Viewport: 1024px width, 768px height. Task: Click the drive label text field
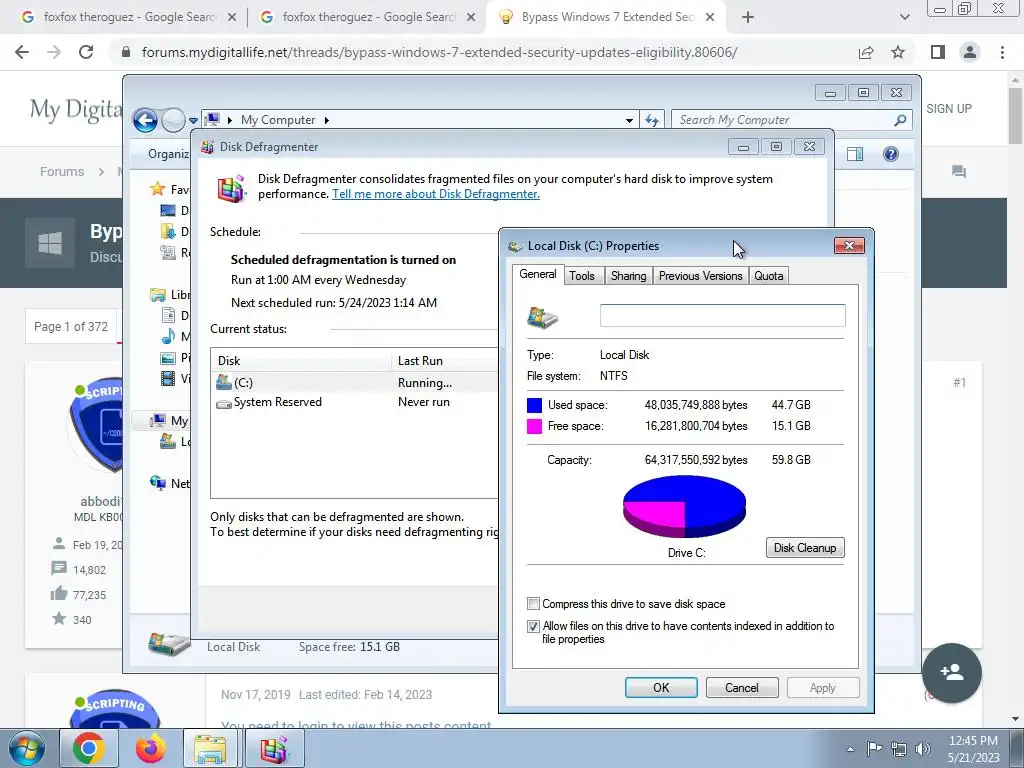tap(722, 315)
